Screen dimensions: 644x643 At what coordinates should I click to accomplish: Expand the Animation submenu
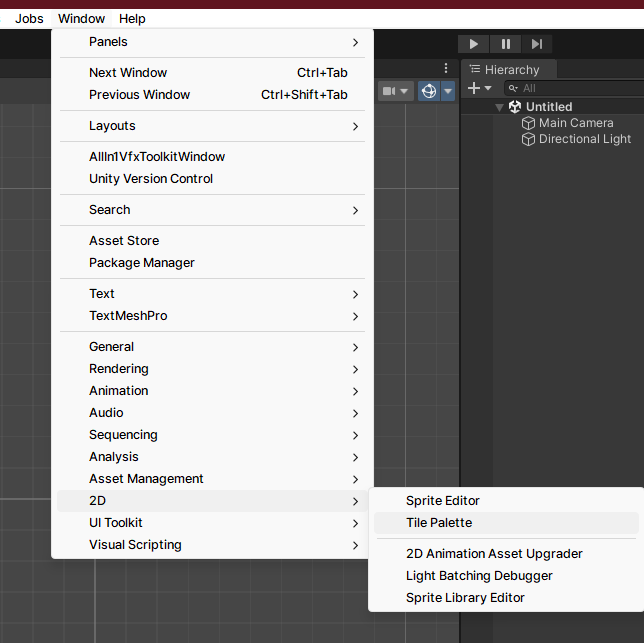tap(212, 391)
